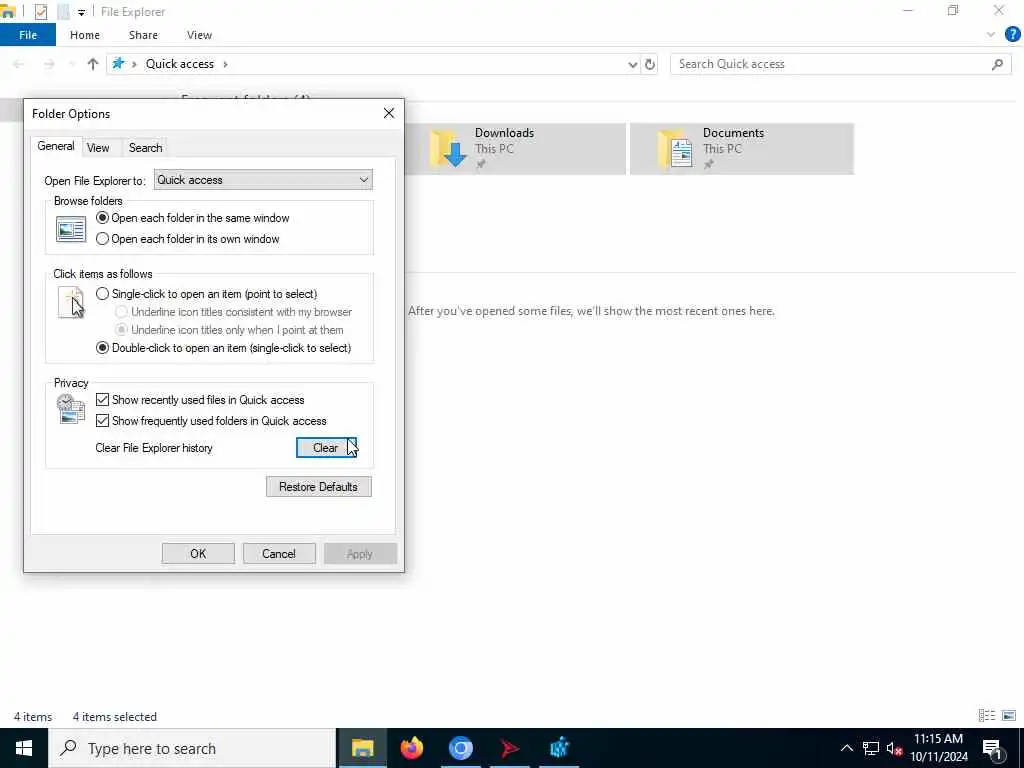Select Open each folder in its own window
Screen dimensions: 1024x768
pos(188,239)
